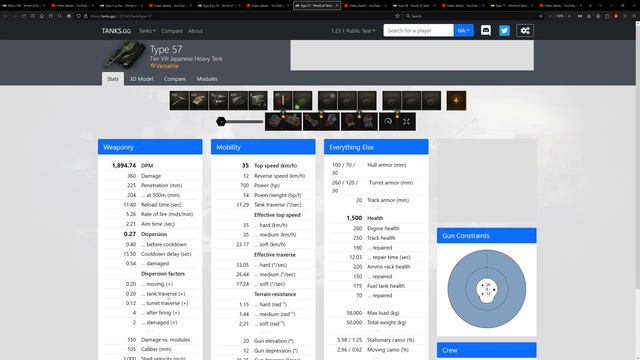This screenshot has width=640, height=360.
Task: Click the Reload time (sec) row
Action: pyautogui.click(x=150, y=204)
